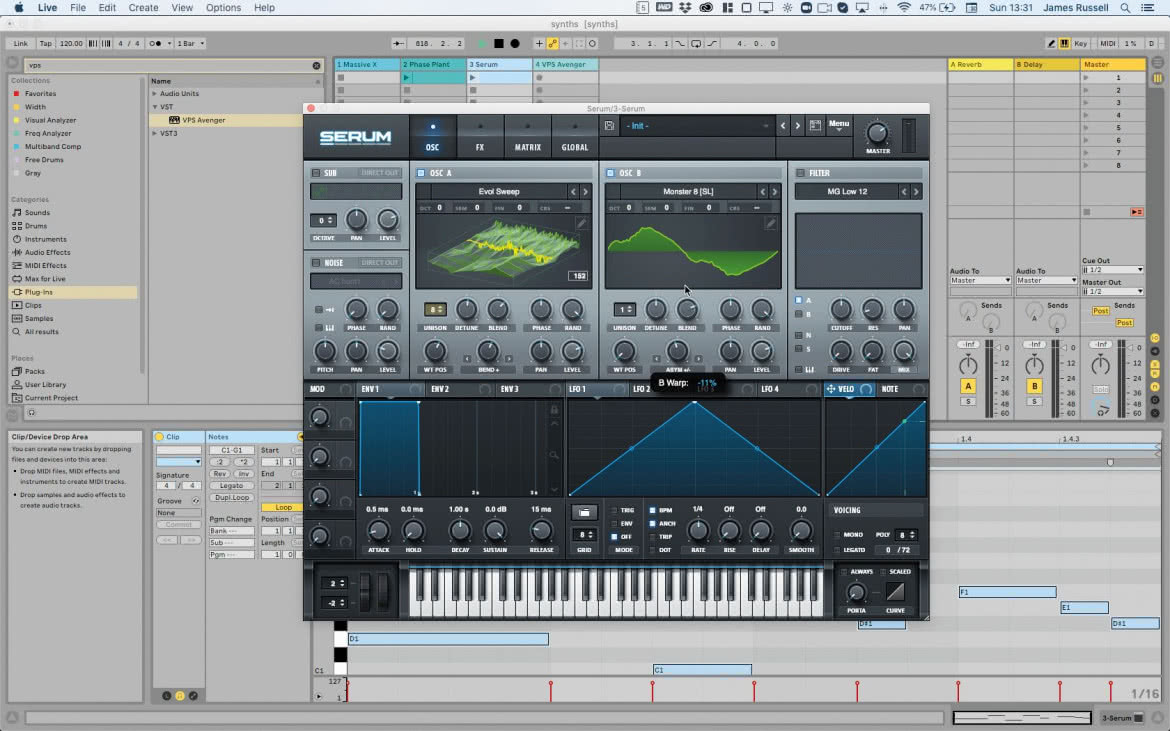Screen dimensions: 1170x731
Task: Click the Dupl.Loop button in Notes panel
Action: (x=232, y=498)
